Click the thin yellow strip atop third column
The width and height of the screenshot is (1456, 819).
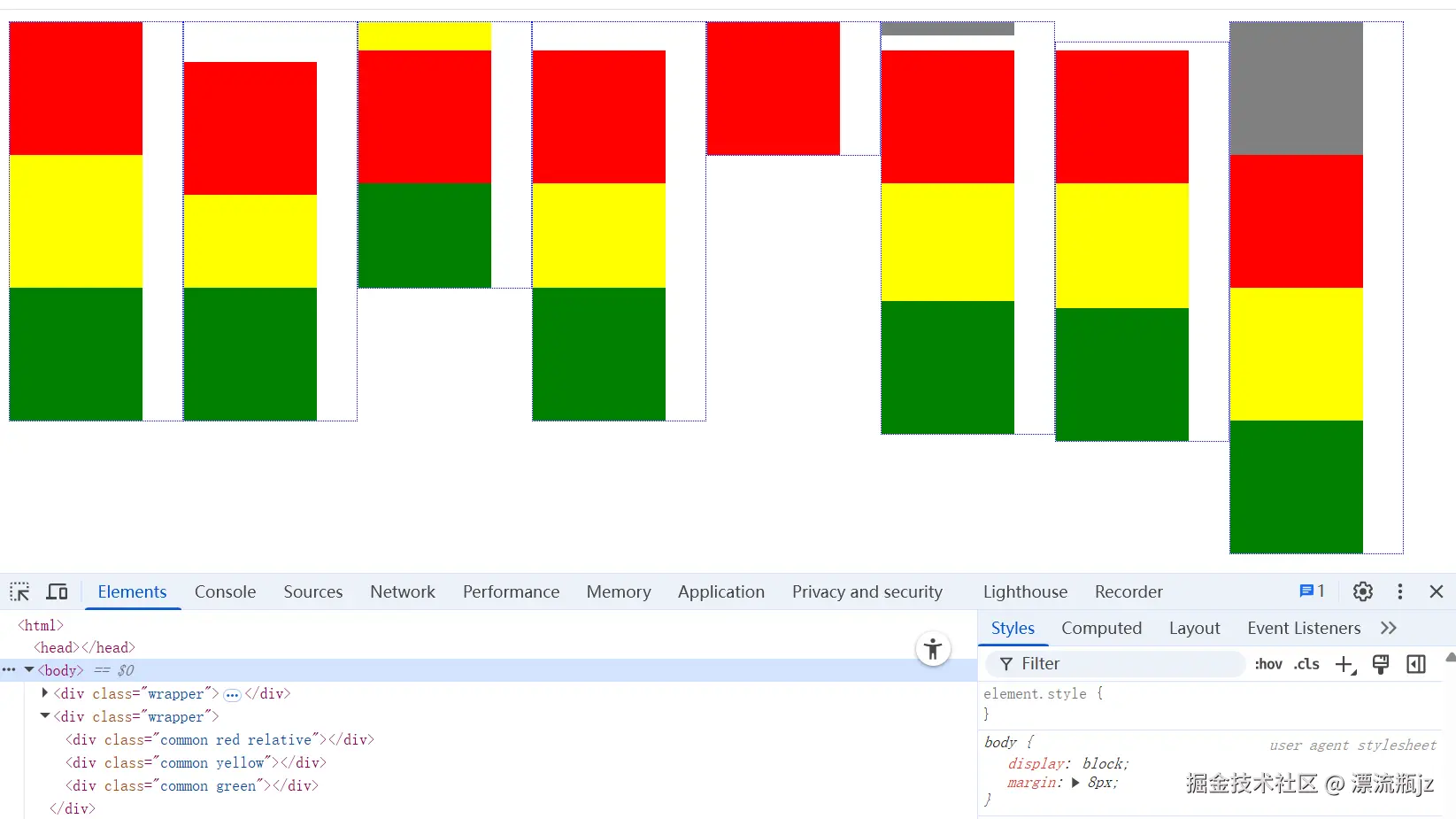pyautogui.click(x=424, y=36)
